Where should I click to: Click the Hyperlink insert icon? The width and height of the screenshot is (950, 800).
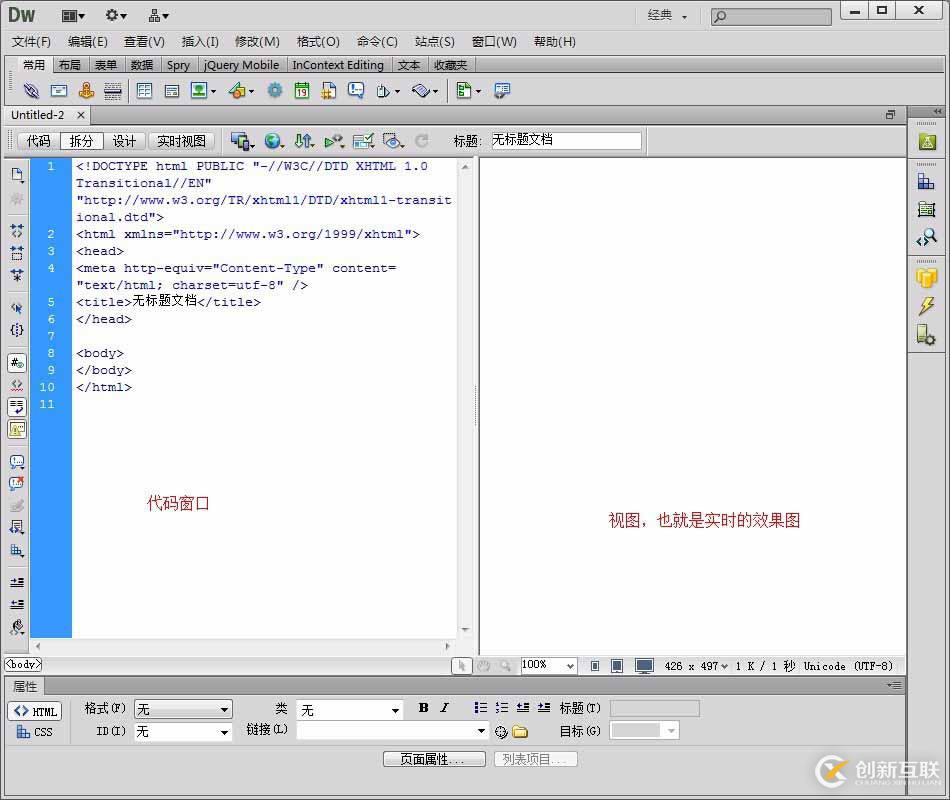pyautogui.click(x=30, y=91)
